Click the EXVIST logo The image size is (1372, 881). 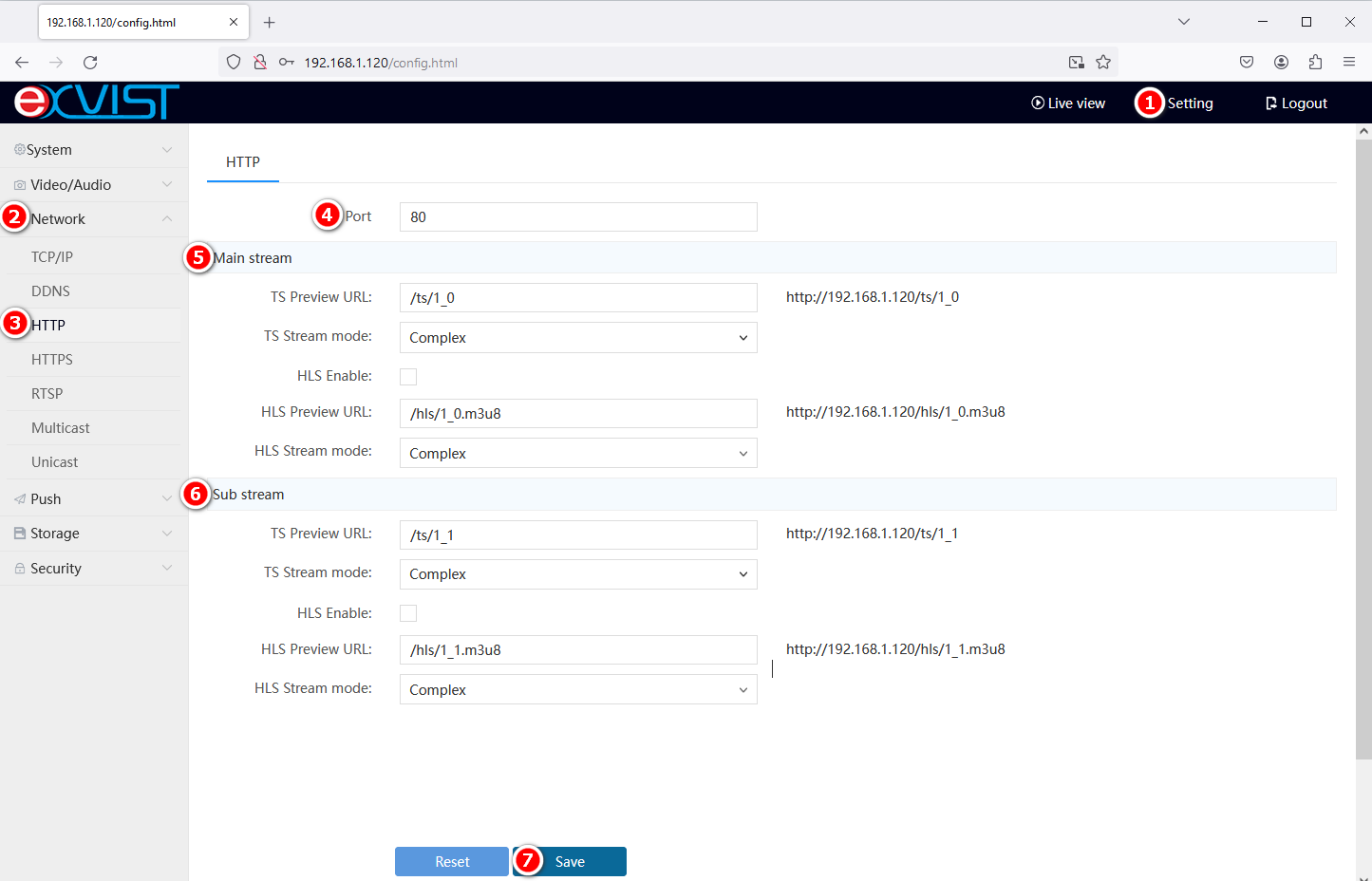pyautogui.click(x=96, y=102)
